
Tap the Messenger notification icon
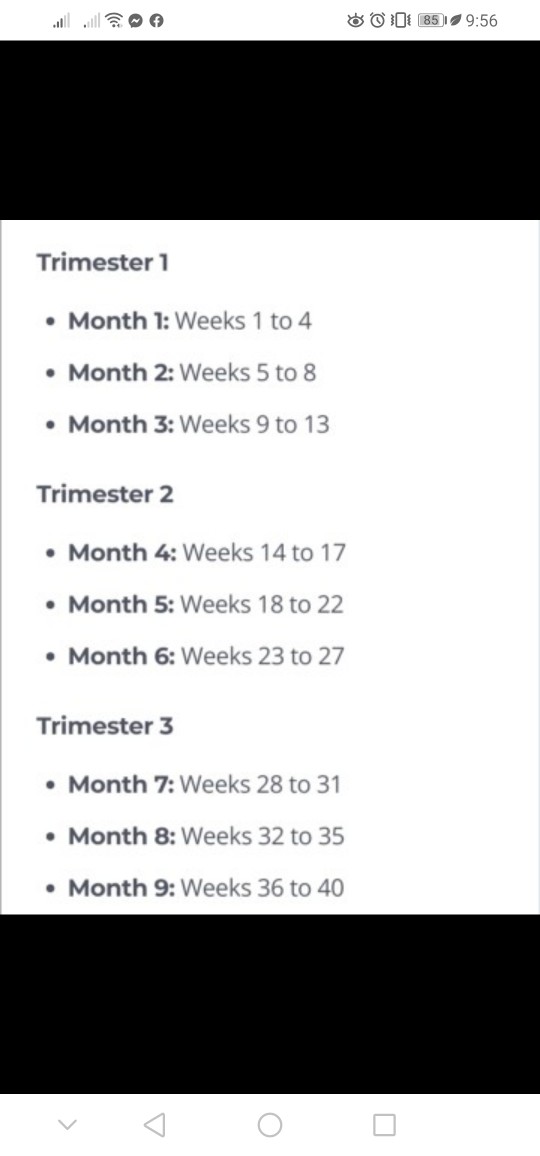tap(135, 21)
